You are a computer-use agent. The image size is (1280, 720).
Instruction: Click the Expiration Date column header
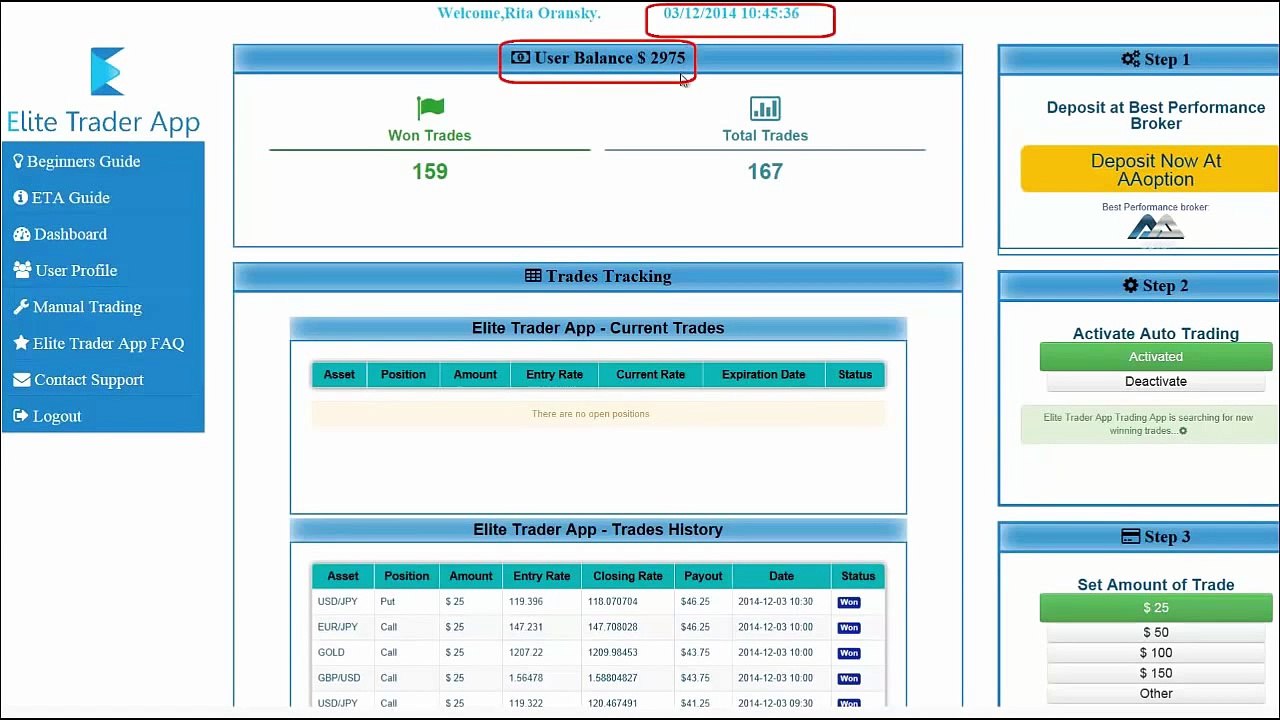[x=763, y=374]
